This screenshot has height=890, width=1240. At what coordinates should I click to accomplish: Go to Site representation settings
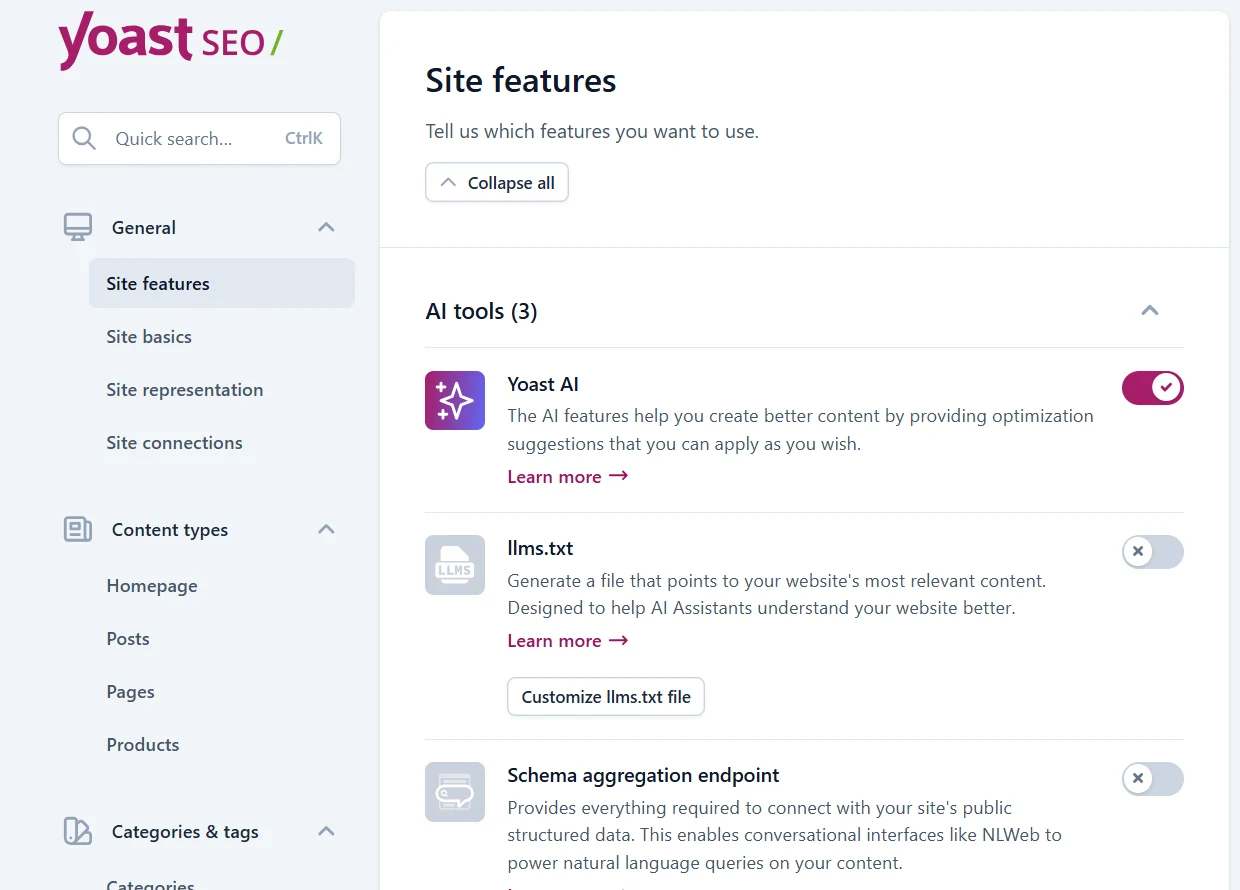click(x=185, y=389)
